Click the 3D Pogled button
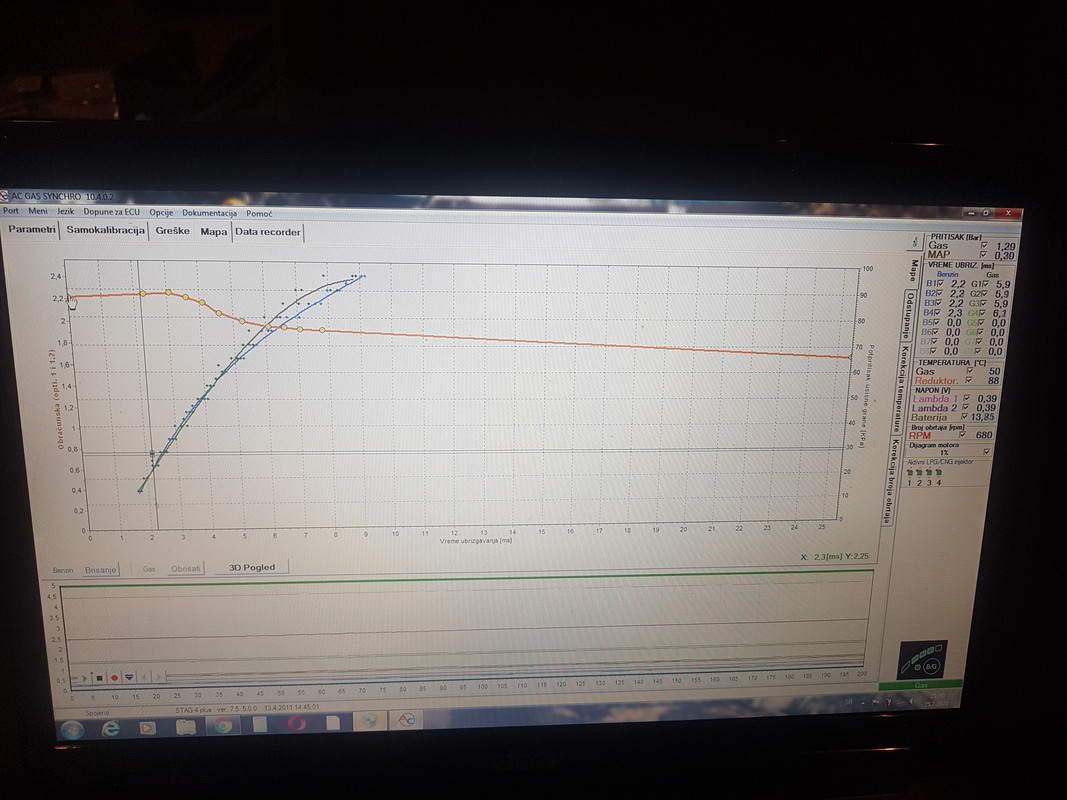Screen dimensions: 1067x800 (252, 567)
